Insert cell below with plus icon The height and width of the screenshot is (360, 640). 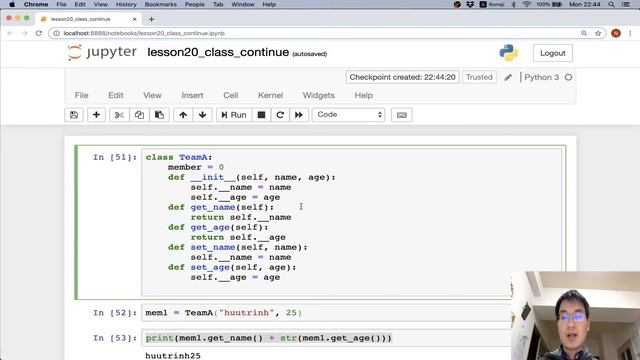(x=96, y=115)
